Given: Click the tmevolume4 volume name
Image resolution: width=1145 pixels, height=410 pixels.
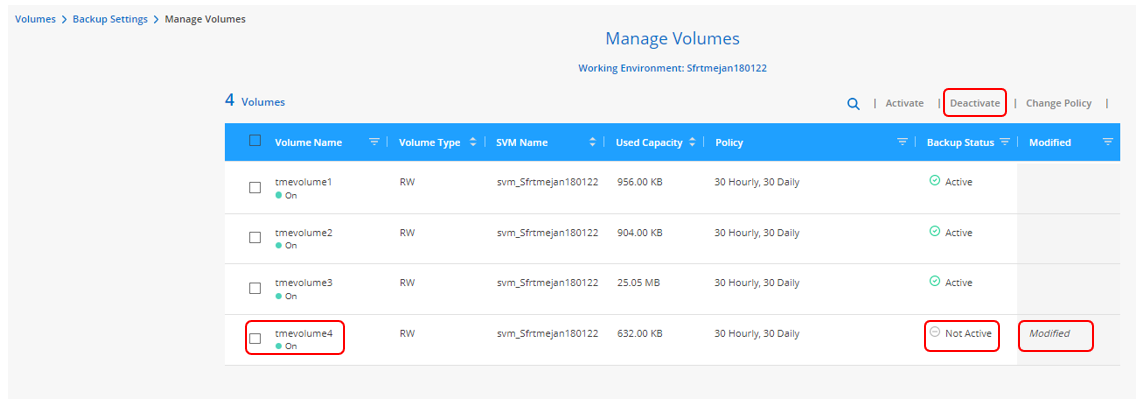Looking at the screenshot, I should (x=303, y=333).
